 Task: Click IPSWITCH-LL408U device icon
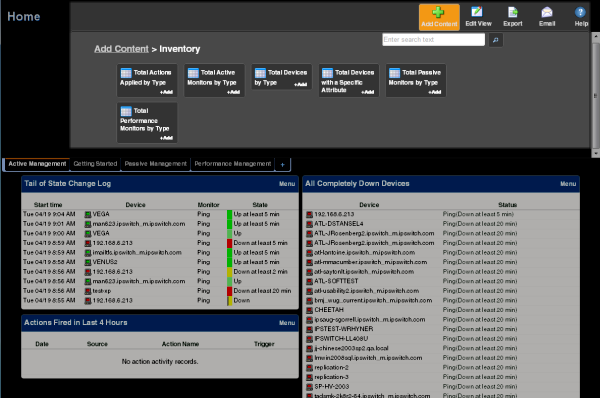309,339
